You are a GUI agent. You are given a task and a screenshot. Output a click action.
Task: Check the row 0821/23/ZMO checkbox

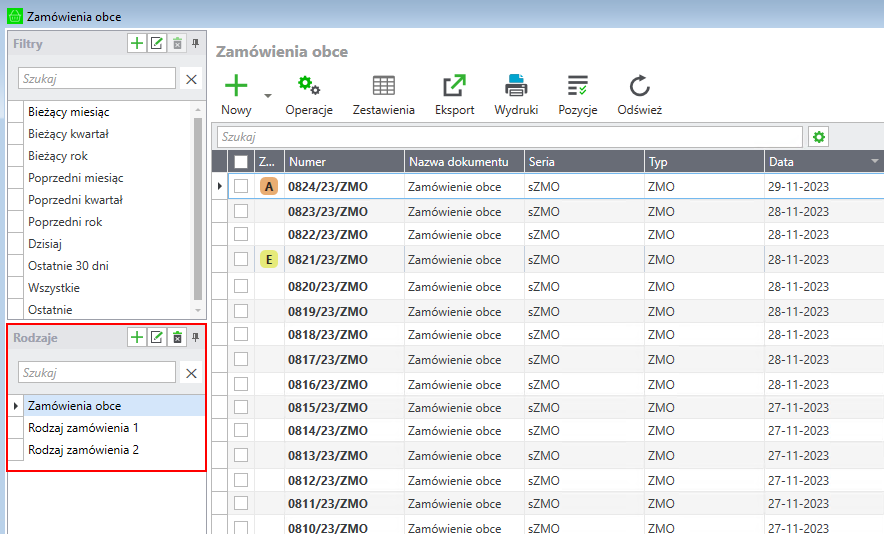pos(241,259)
